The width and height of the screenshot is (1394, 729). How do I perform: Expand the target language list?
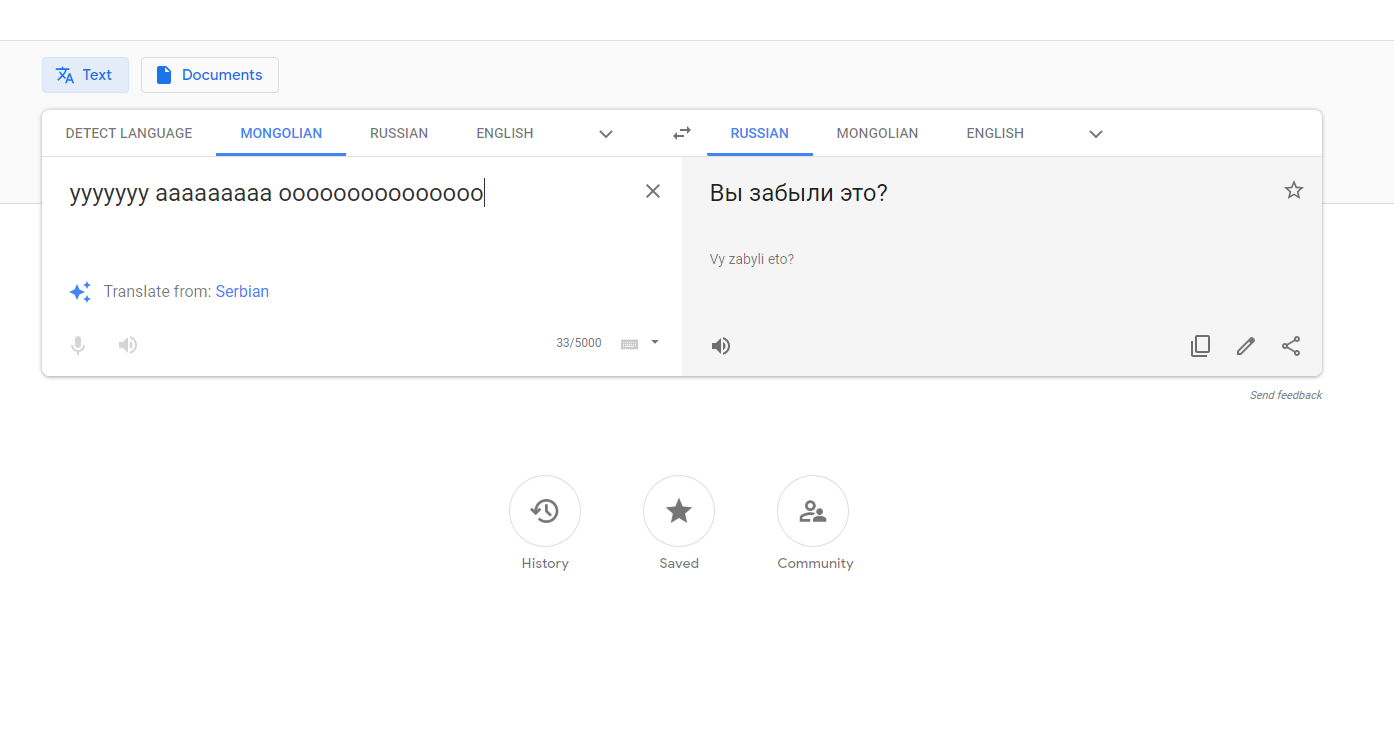tap(1096, 134)
